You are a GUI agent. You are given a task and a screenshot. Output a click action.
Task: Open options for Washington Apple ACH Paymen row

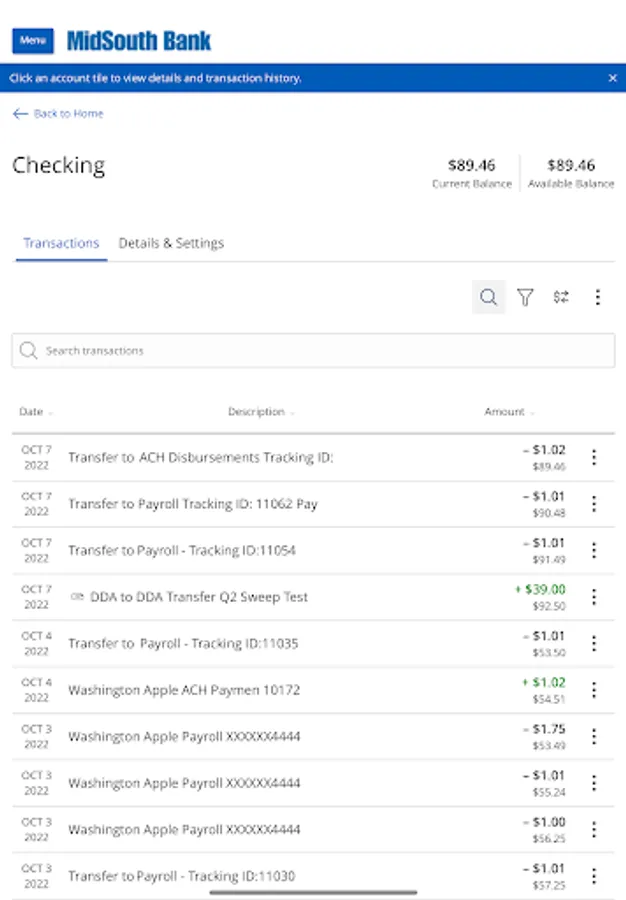(x=594, y=690)
